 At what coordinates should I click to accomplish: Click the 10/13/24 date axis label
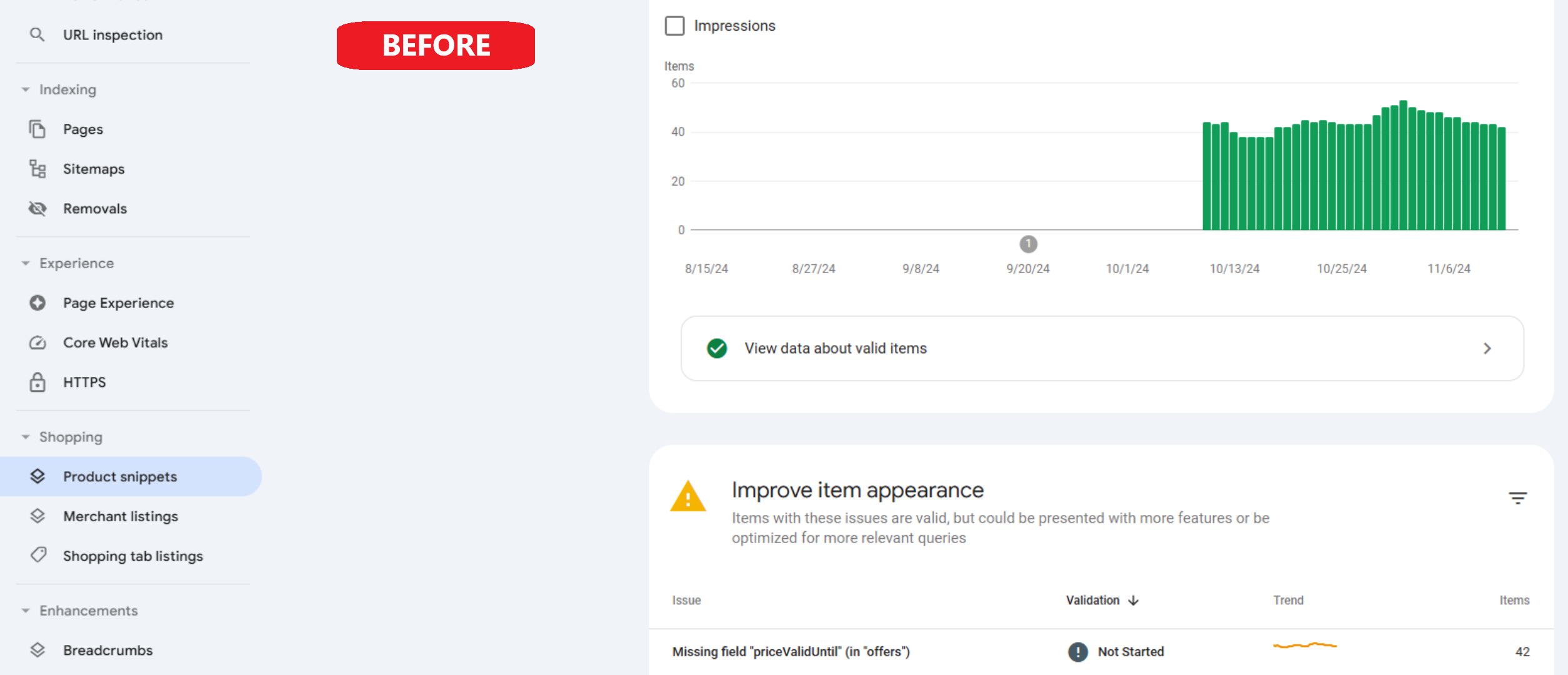[1234, 269]
